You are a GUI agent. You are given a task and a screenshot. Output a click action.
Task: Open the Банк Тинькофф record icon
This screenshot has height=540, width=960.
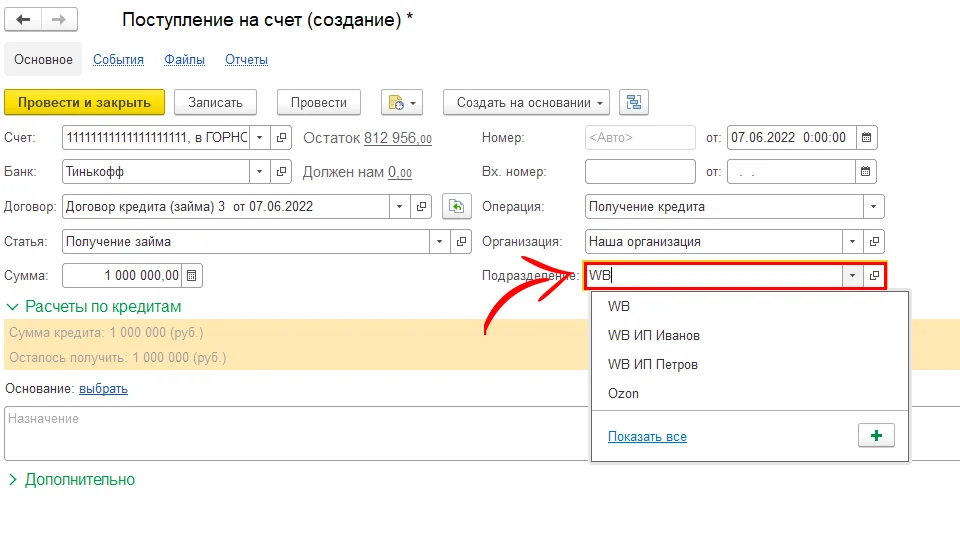coord(282,172)
